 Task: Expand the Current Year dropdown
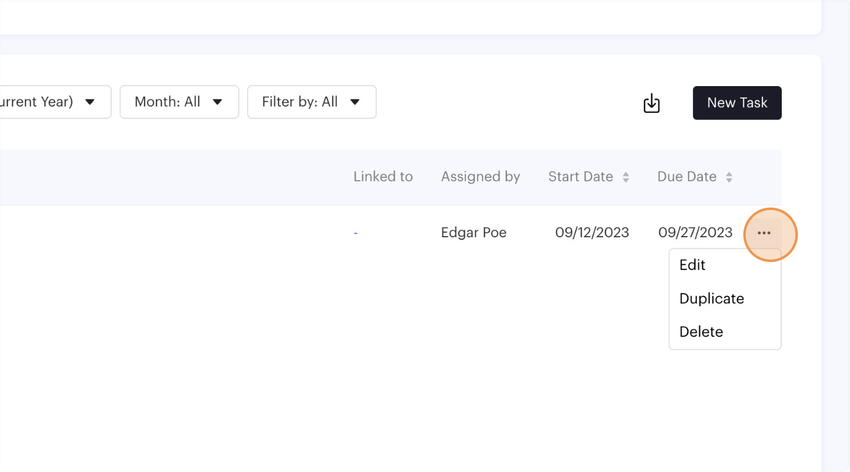pos(50,102)
